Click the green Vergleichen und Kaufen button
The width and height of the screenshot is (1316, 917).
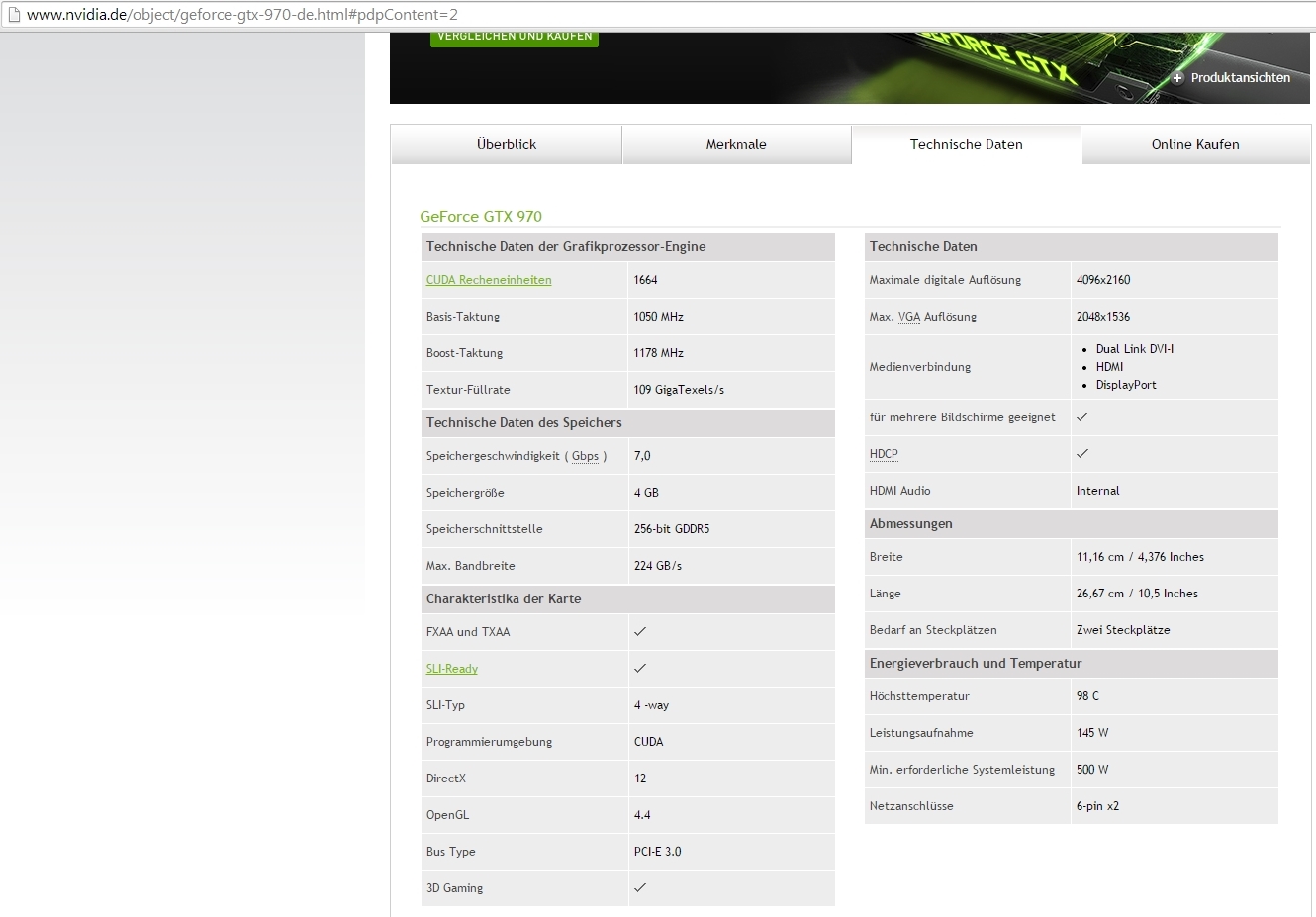[515, 38]
